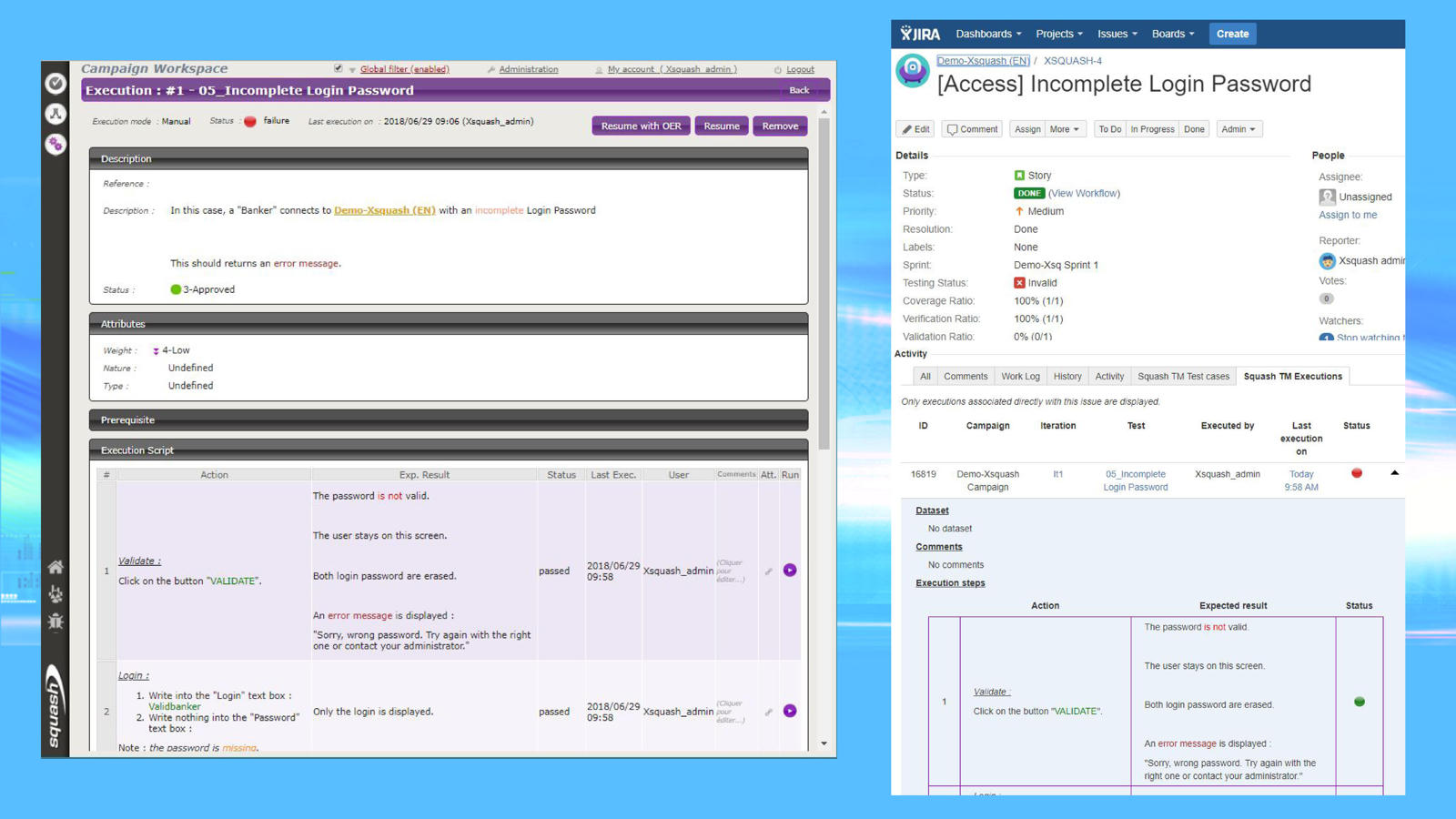Viewport: 1456px width, 819px height.
Task: Click the View Workflow link
Action: click(1084, 194)
